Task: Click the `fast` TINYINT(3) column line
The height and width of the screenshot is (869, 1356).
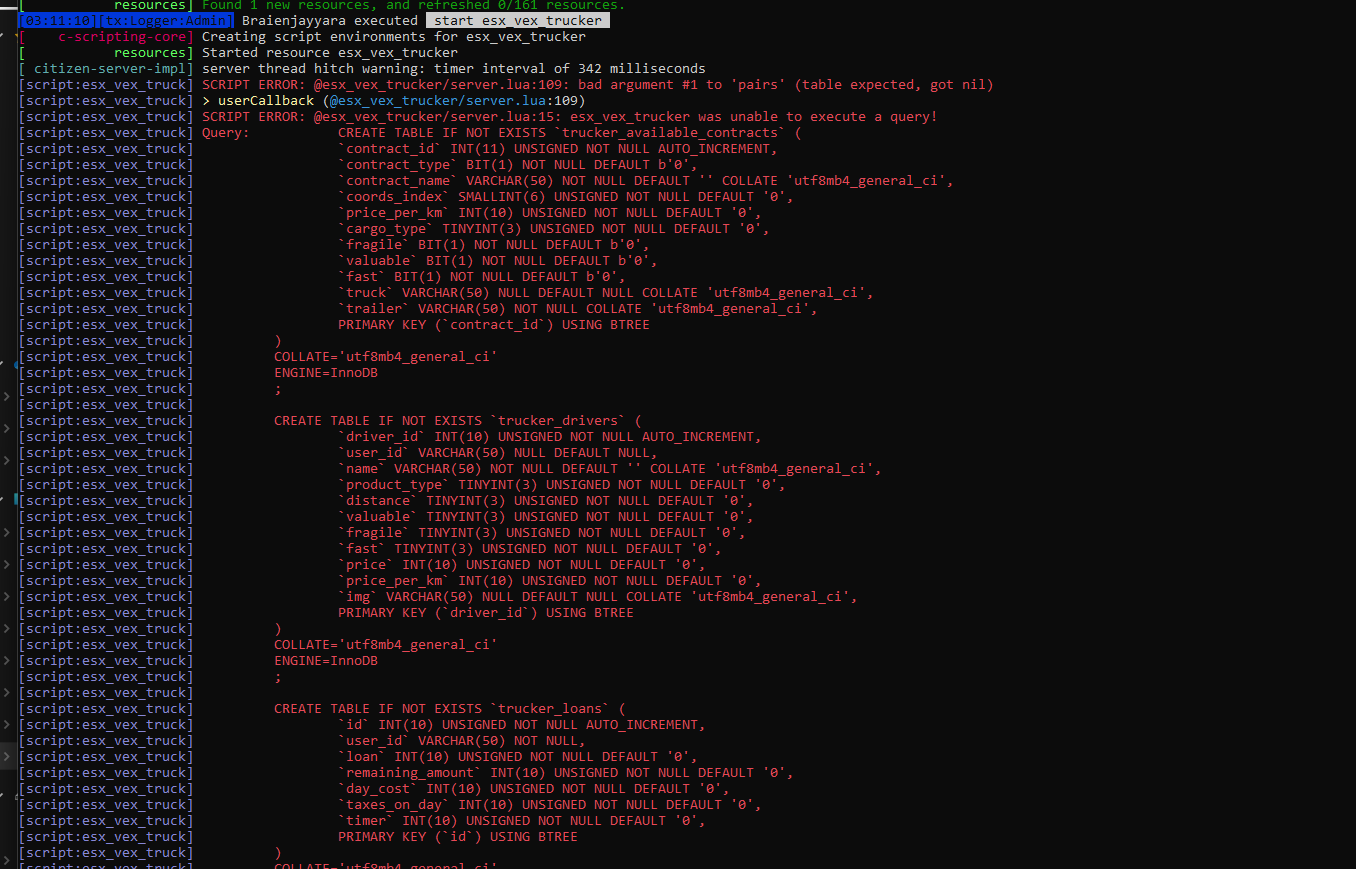Action: (x=530, y=549)
